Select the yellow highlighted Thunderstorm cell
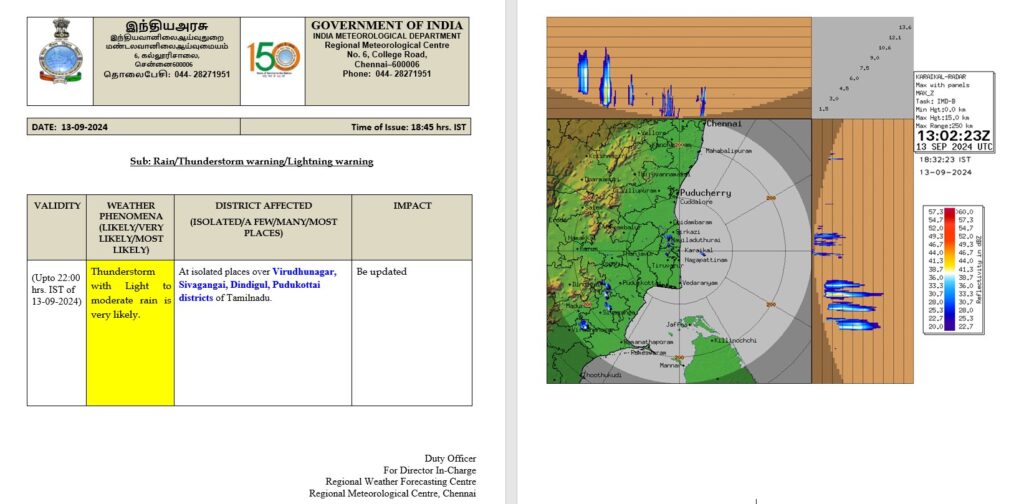 coord(130,292)
